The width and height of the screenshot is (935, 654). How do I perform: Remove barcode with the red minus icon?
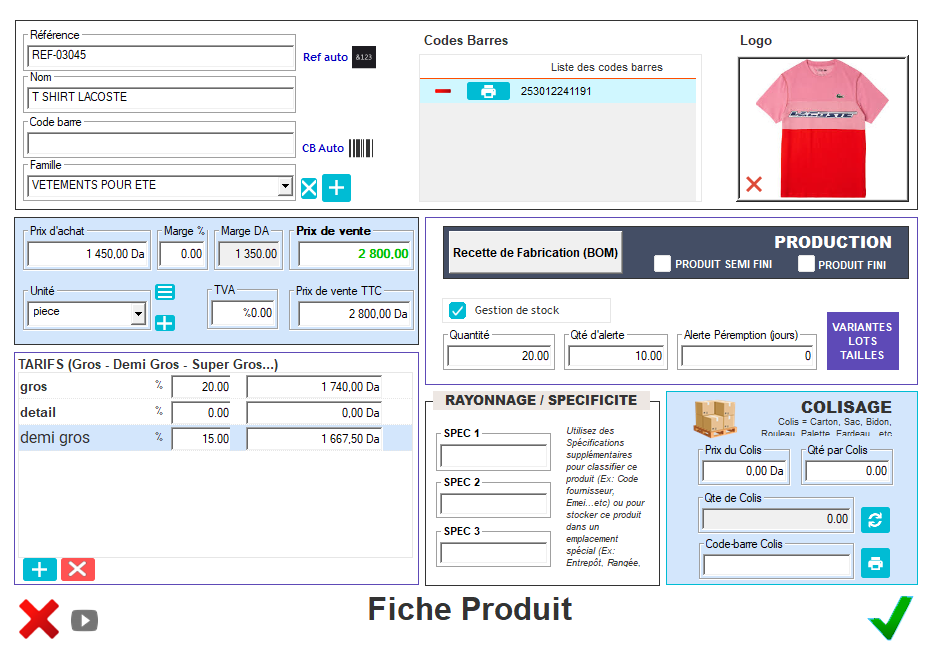pos(443,91)
